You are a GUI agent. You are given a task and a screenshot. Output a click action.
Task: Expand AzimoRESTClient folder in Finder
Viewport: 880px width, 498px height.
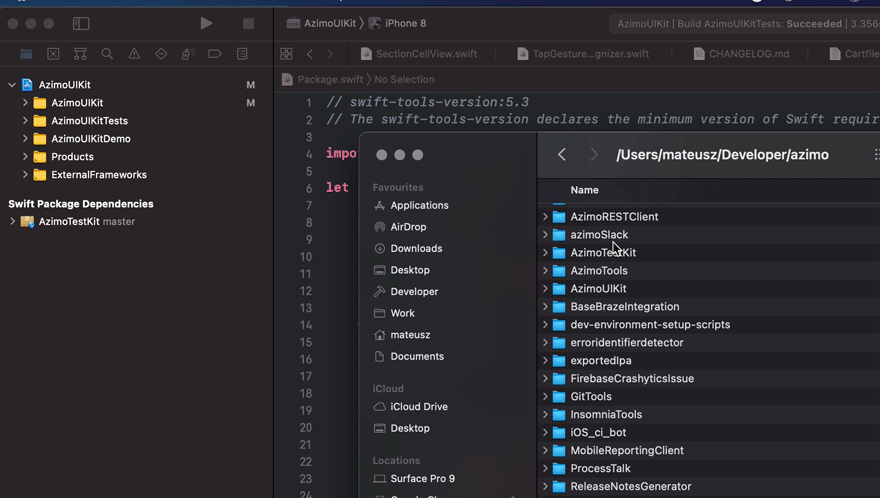[544, 217]
